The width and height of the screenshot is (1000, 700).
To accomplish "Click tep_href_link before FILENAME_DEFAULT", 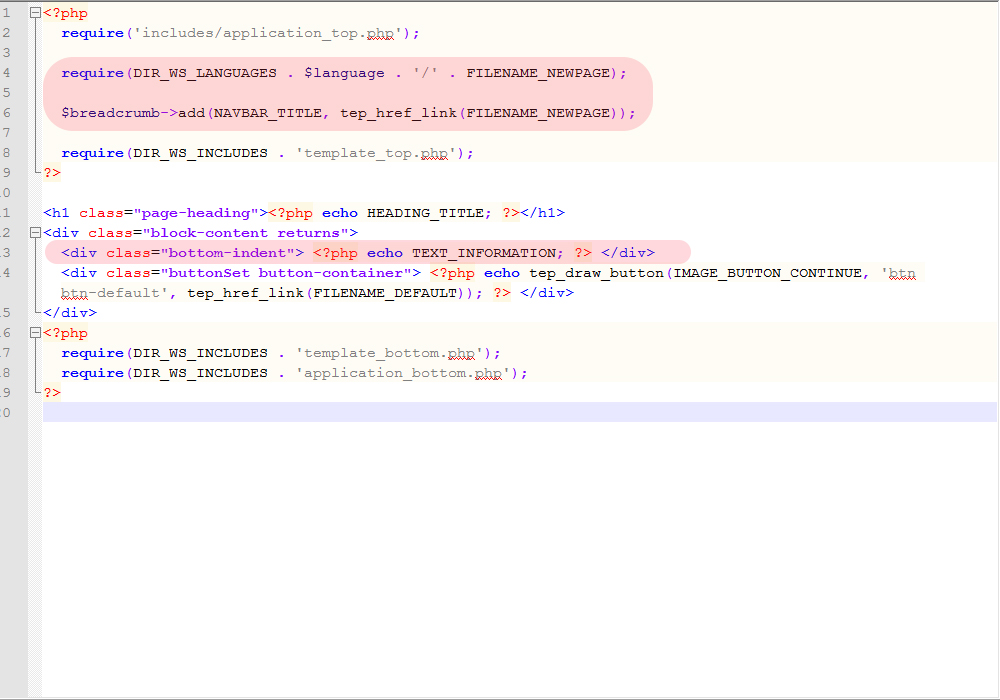I will [x=246, y=293].
